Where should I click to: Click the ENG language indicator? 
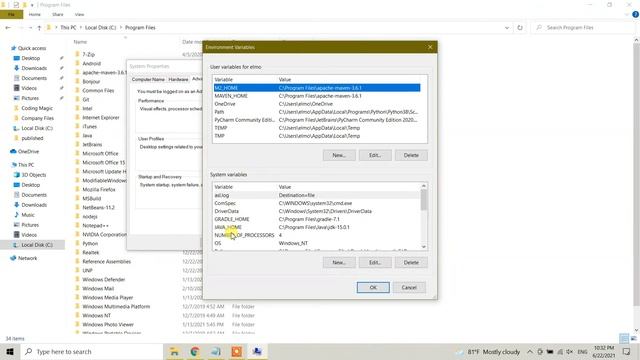(x=582, y=351)
